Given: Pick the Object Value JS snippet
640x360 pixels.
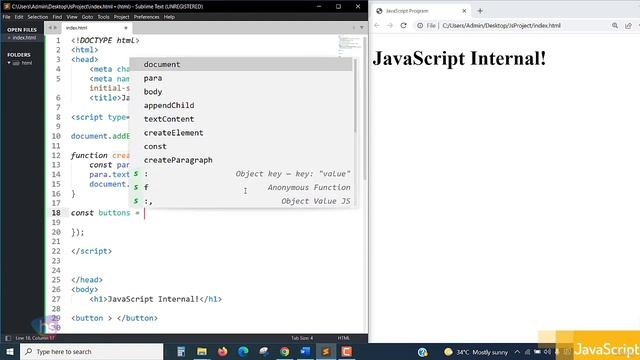Looking at the screenshot, I should click(241, 201).
